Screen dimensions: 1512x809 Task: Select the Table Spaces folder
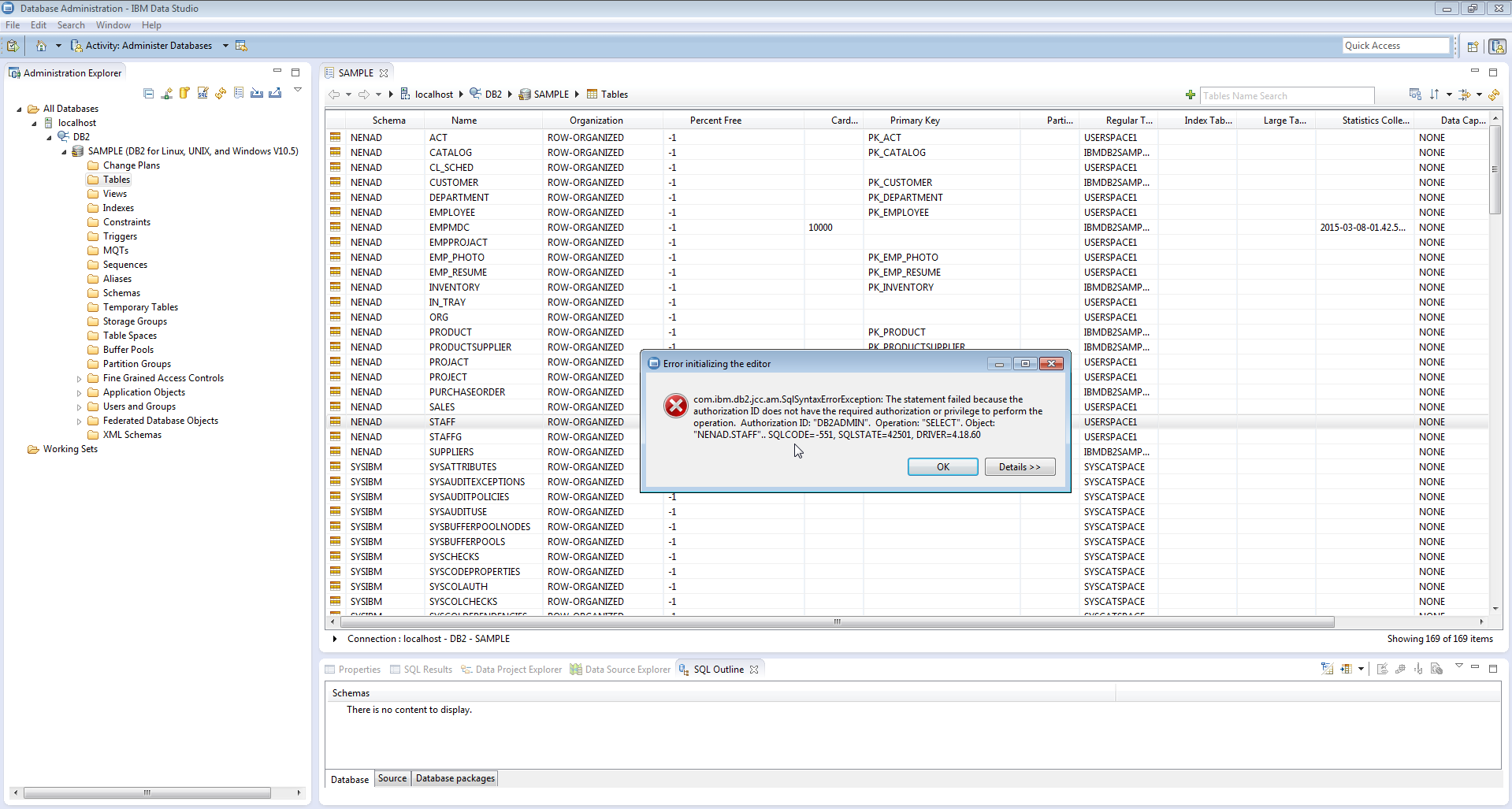point(122,336)
